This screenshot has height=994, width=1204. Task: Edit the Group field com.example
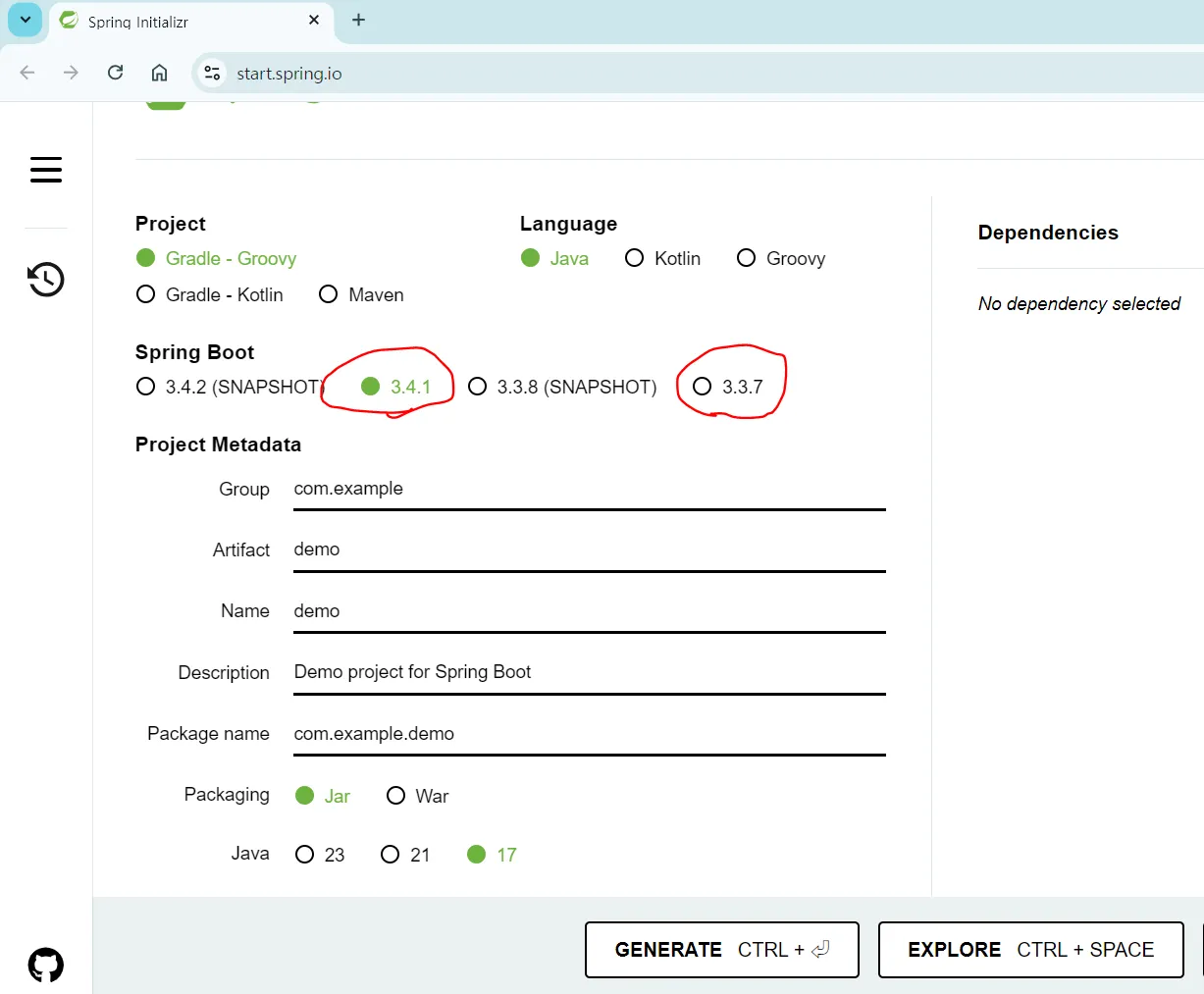[590, 490]
